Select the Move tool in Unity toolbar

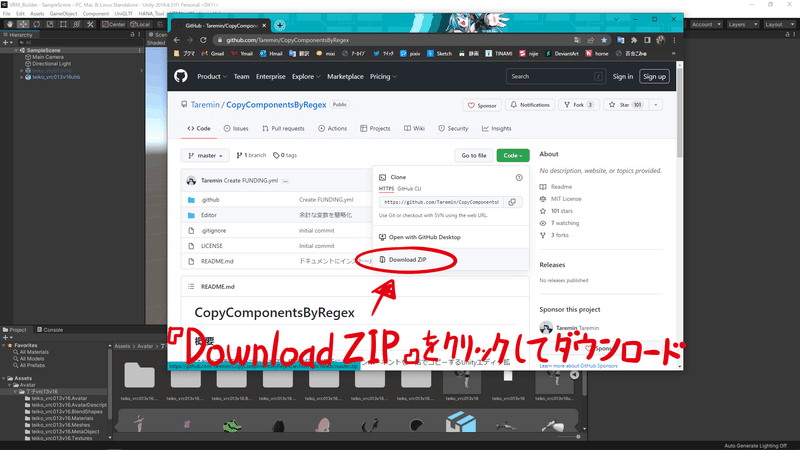(23, 24)
